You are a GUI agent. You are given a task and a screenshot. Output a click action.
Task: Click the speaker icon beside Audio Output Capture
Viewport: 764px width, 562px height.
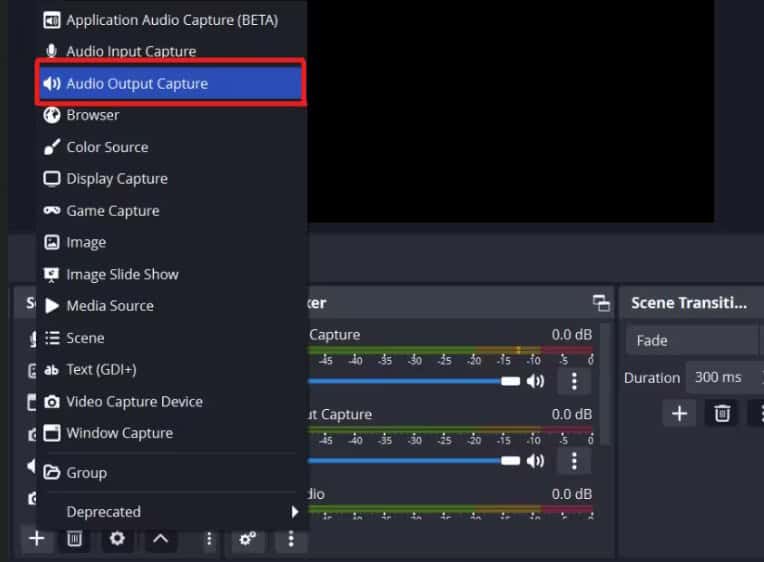coord(52,83)
